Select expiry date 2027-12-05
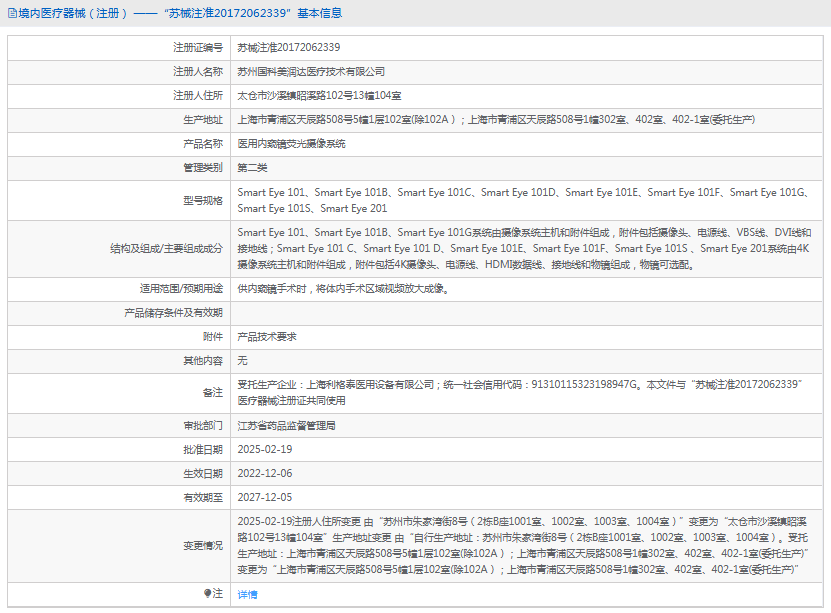This screenshot has height=613, width=831. click(x=265, y=497)
